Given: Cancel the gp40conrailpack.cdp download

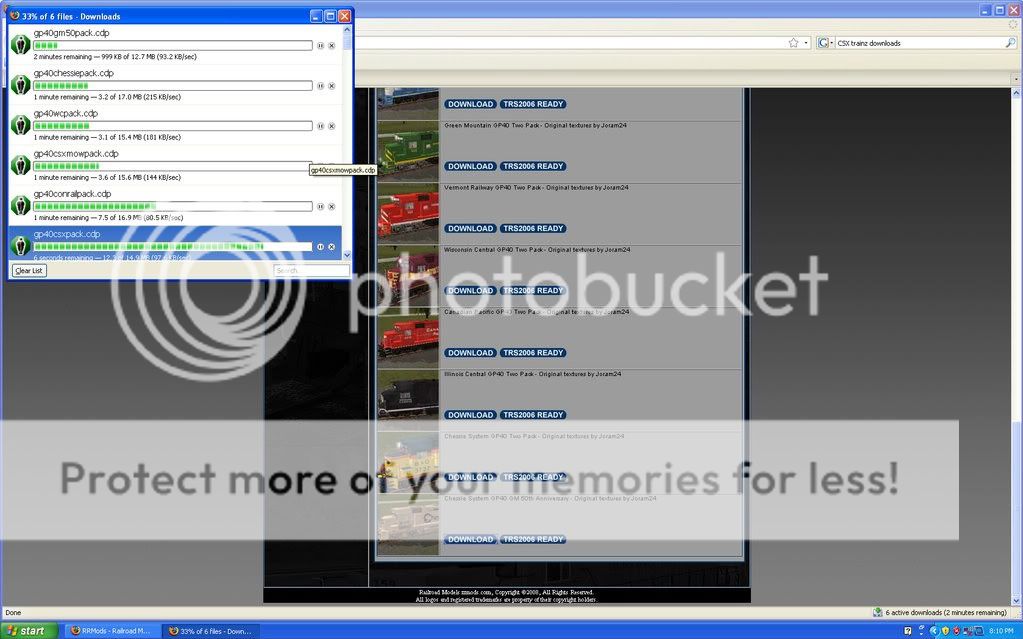Looking at the screenshot, I should [x=331, y=206].
